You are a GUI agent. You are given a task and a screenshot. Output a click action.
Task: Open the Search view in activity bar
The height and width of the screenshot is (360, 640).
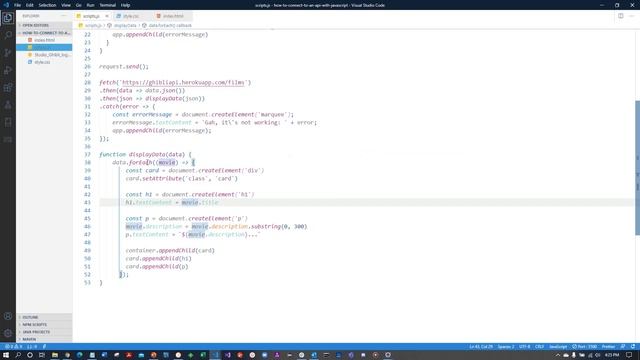8,36
